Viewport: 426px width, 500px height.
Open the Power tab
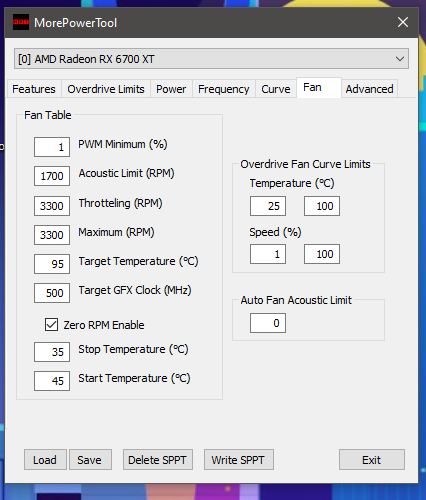[x=171, y=89]
